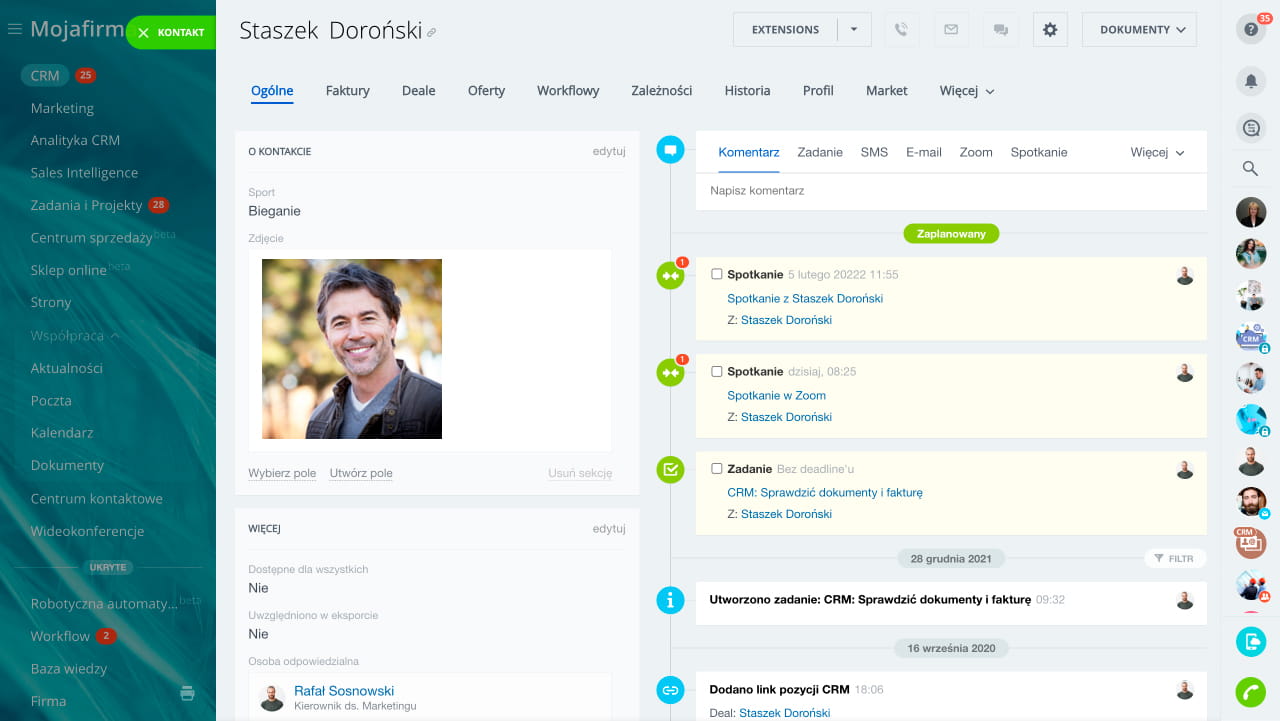Select the Zadanie activity tab

coord(820,153)
